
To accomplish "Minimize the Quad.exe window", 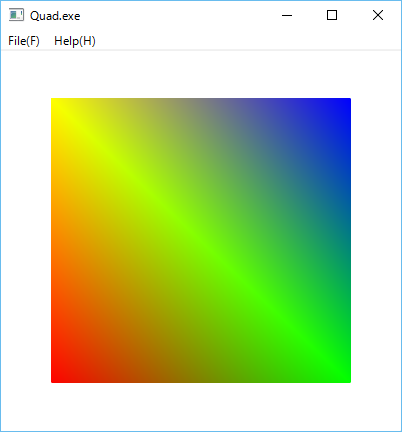I will (287, 15).
